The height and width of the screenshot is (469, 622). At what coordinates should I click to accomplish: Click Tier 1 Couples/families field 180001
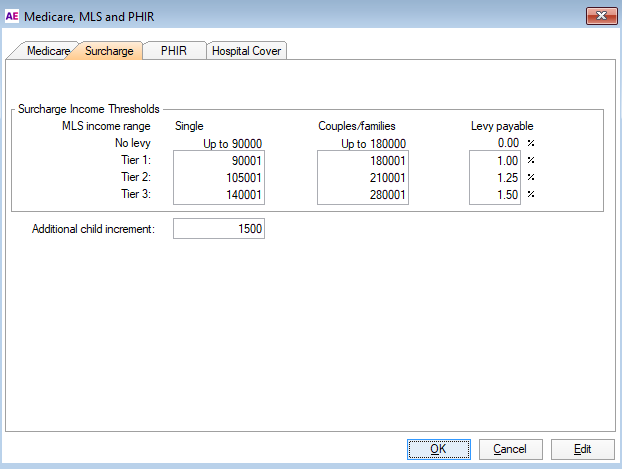point(362,160)
